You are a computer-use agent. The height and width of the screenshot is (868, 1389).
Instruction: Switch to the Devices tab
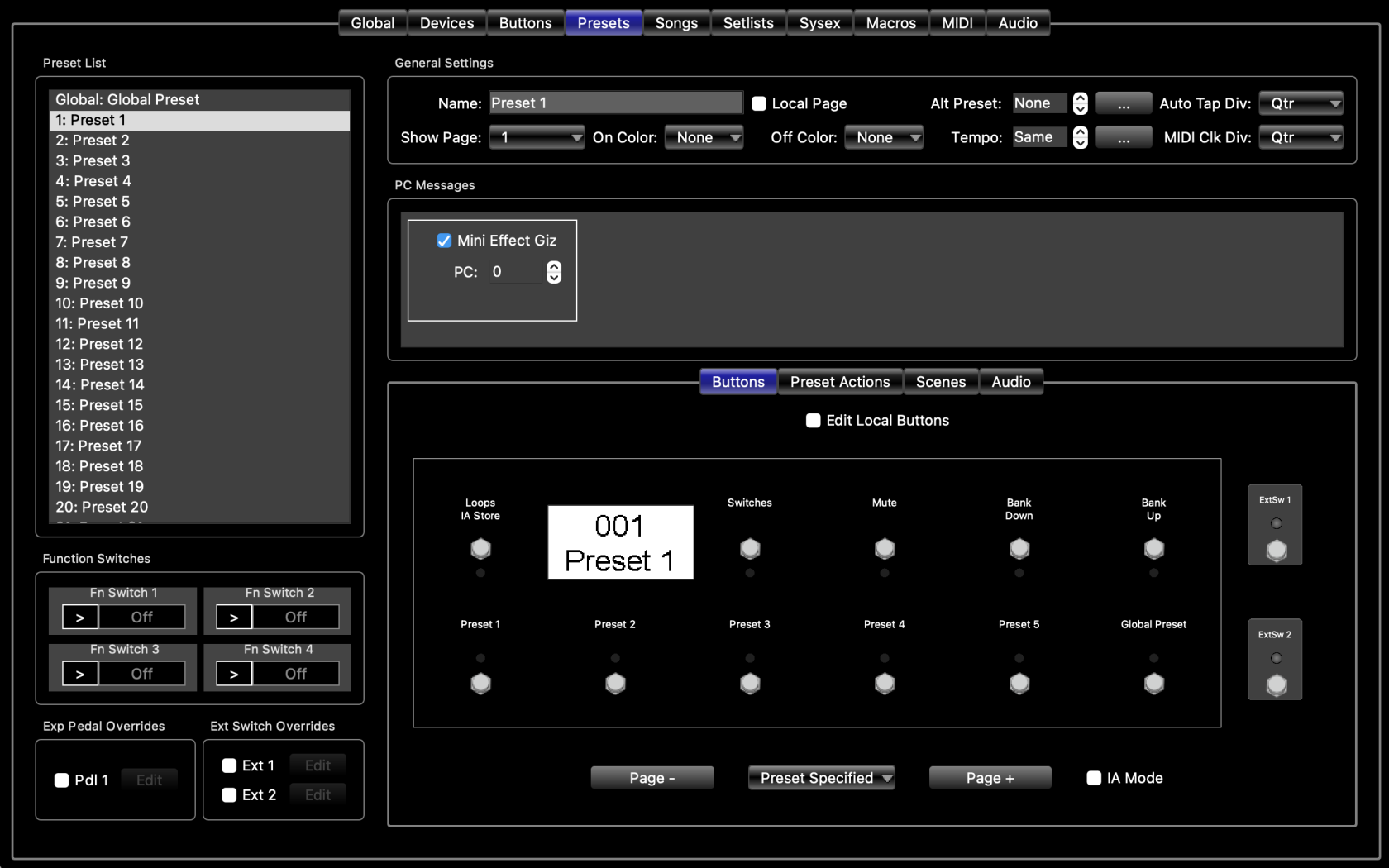[446, 23]
